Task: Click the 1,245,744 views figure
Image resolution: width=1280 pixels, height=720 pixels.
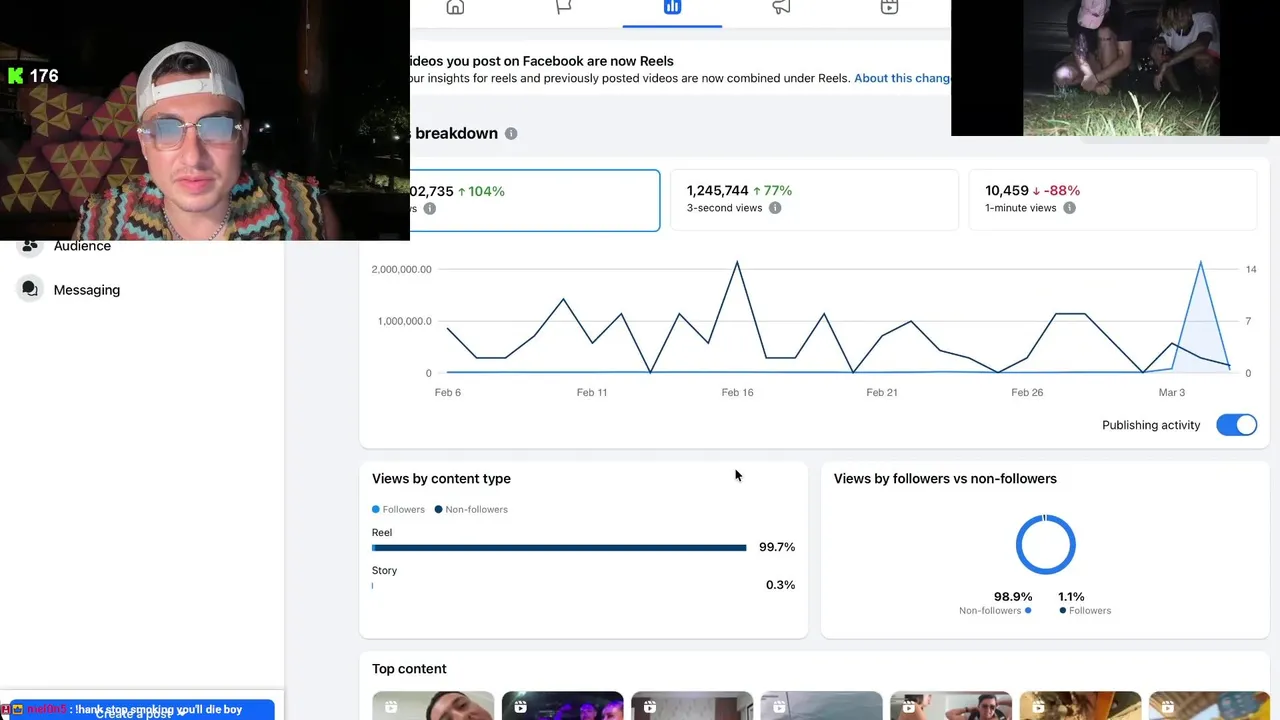Action: tap(717, 191)
